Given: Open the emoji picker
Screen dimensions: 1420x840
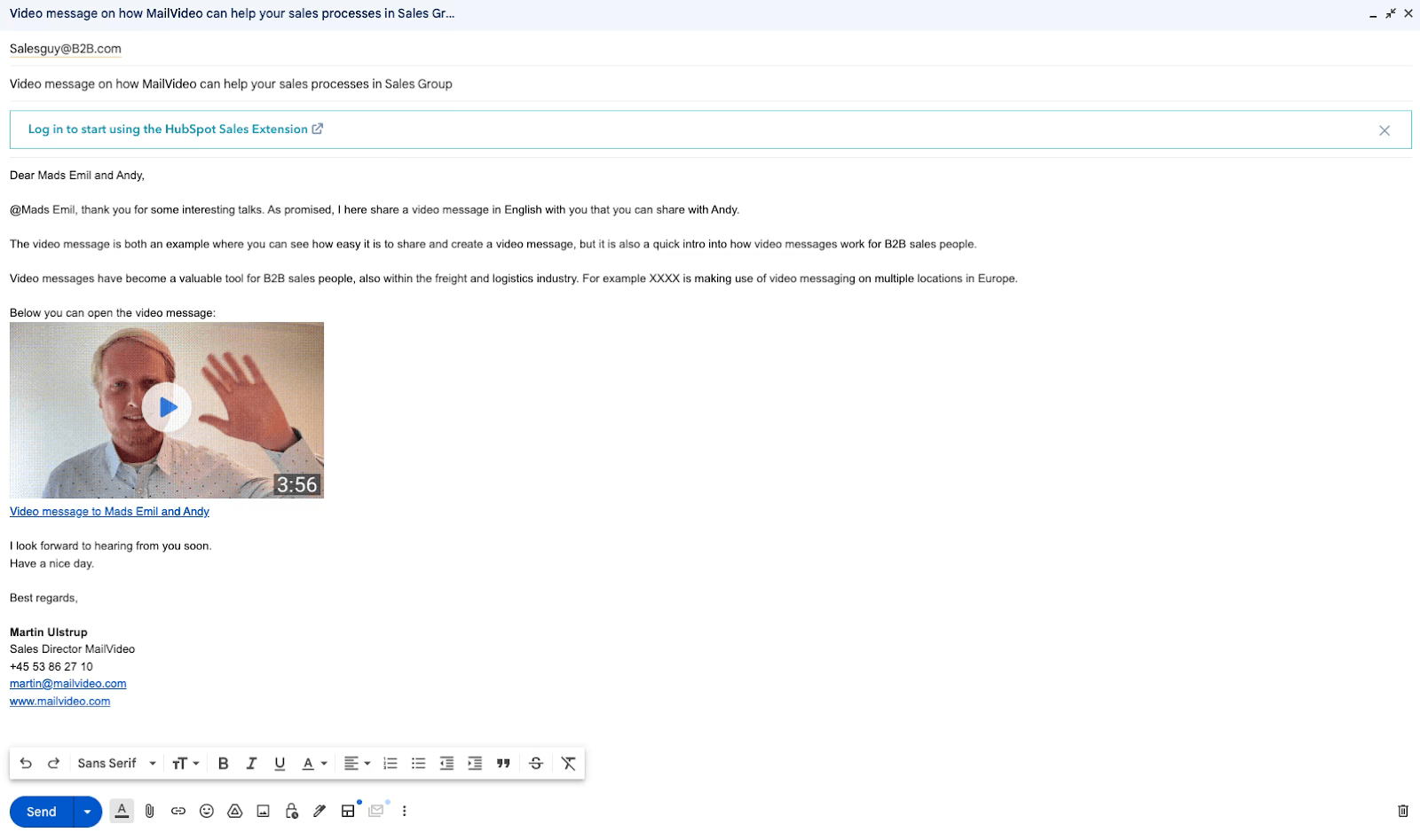Looking at the screenshot, I should click(207, 811).
